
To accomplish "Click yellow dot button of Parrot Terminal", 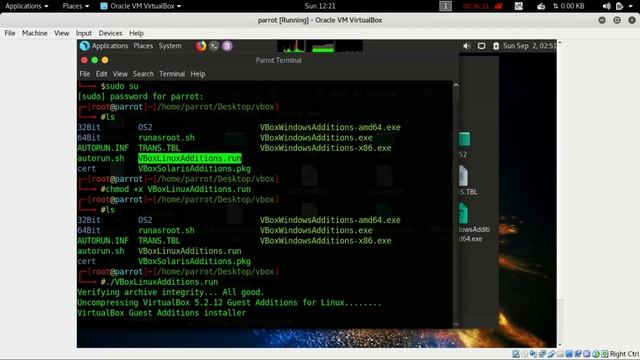I will [105, 60].
